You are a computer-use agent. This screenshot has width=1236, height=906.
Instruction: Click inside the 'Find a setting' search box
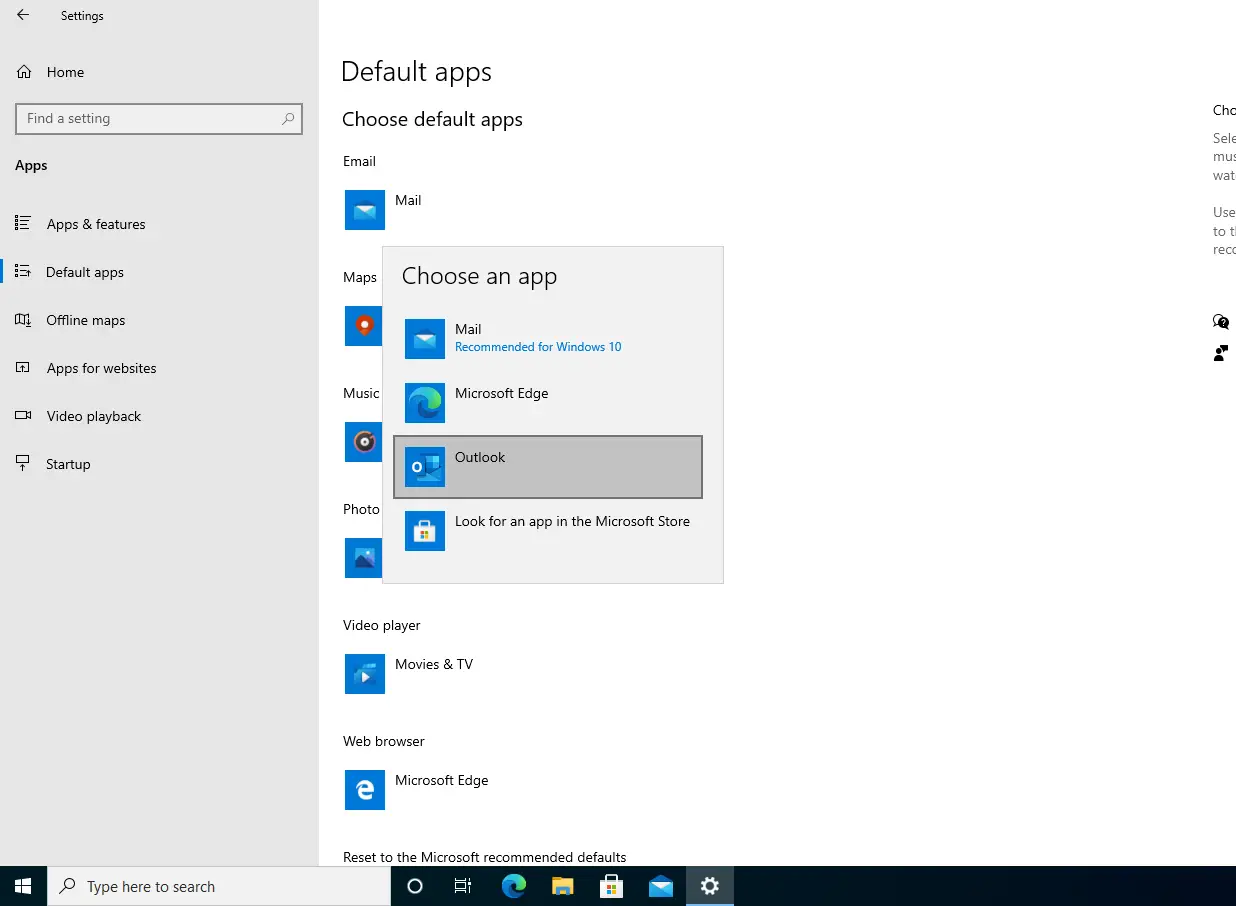coord(158,118)
